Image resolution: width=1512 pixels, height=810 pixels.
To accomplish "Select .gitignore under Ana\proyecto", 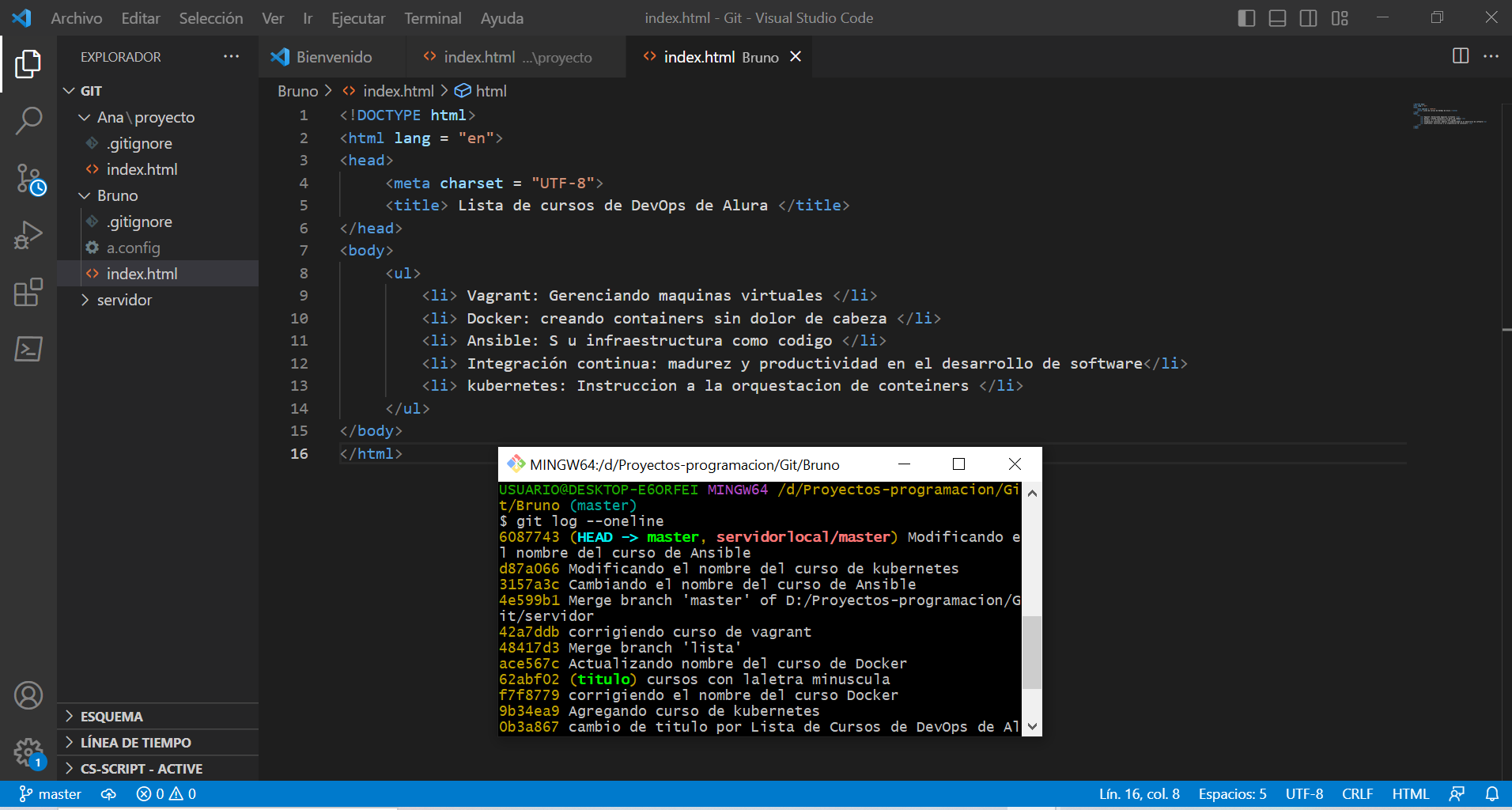I will (158, 143).
